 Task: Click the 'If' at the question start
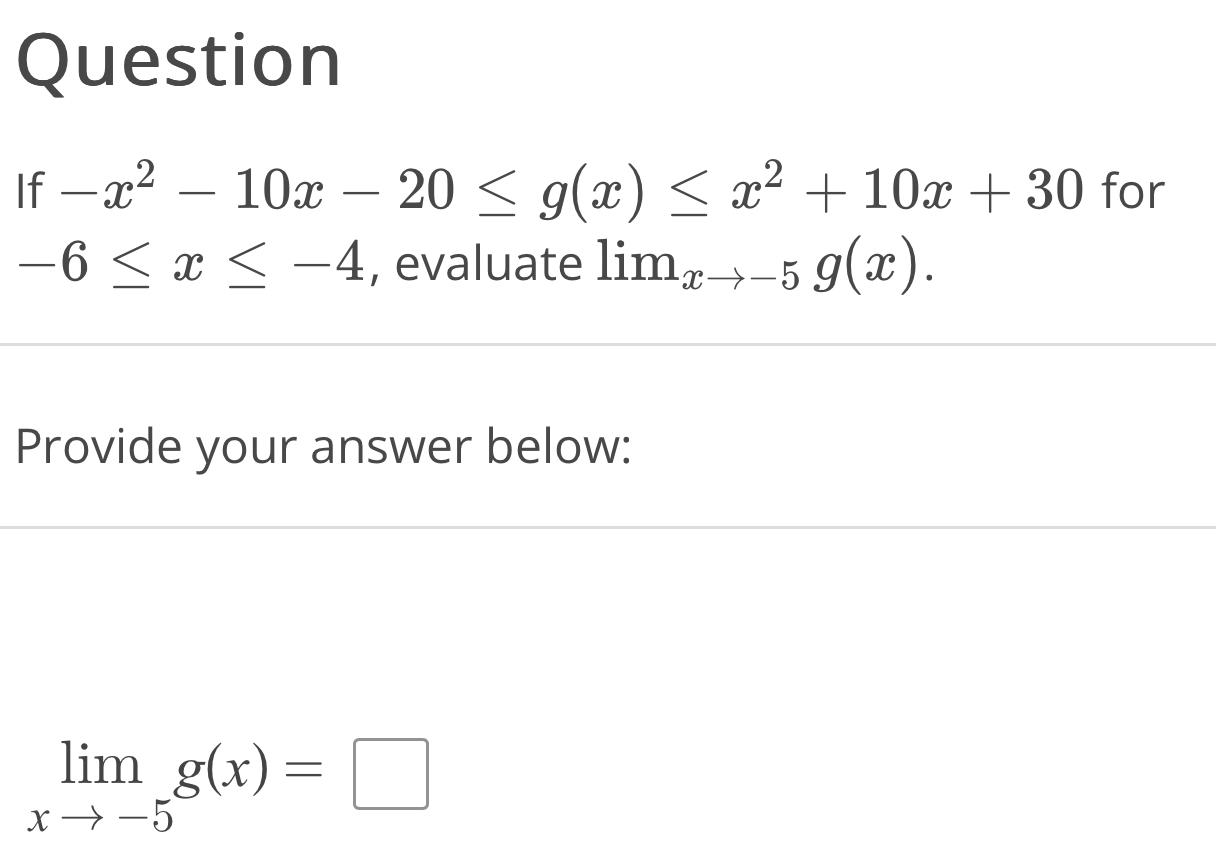click(32, 188)
